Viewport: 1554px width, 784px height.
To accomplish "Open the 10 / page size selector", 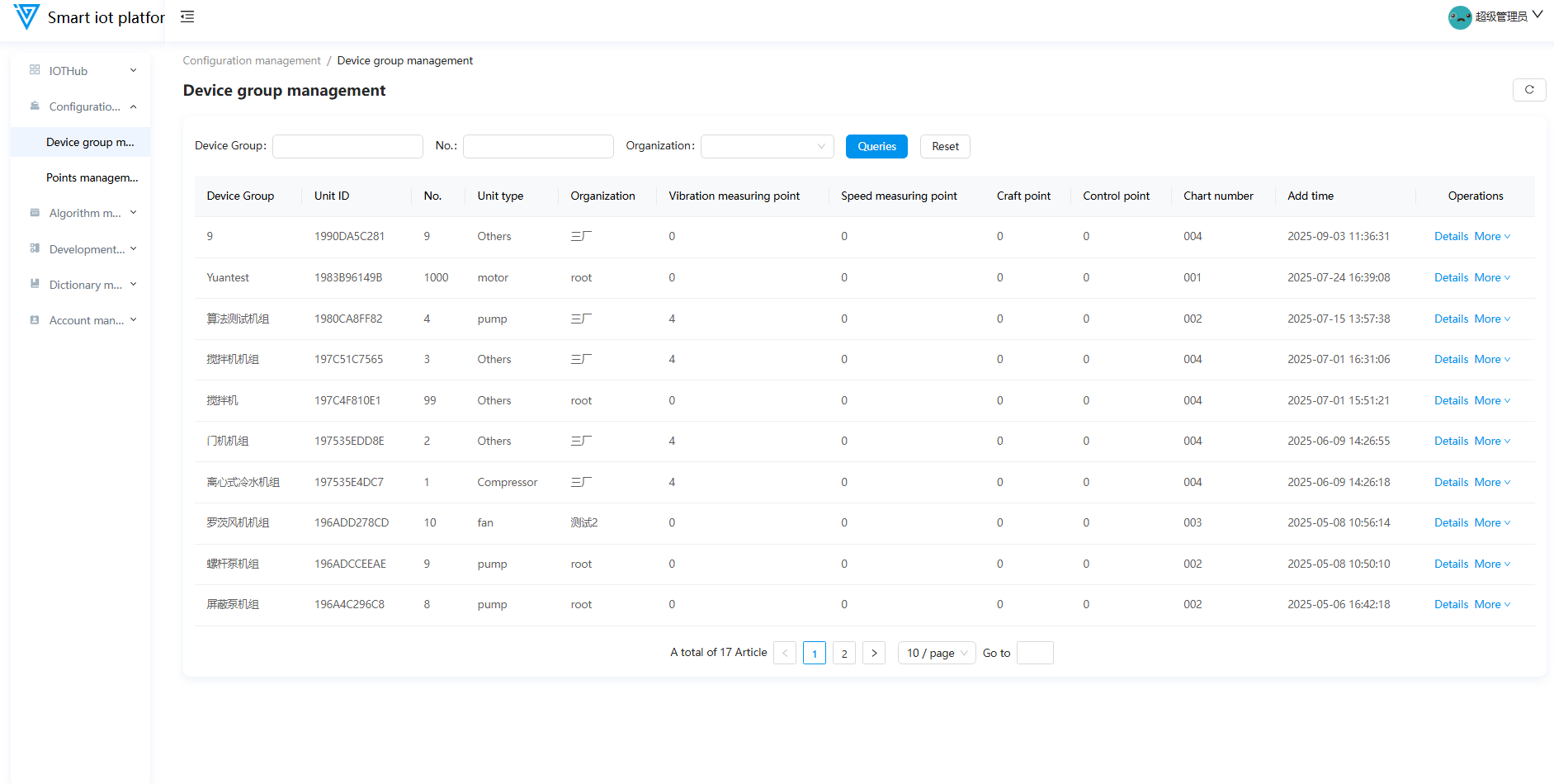I will (936, 653).
